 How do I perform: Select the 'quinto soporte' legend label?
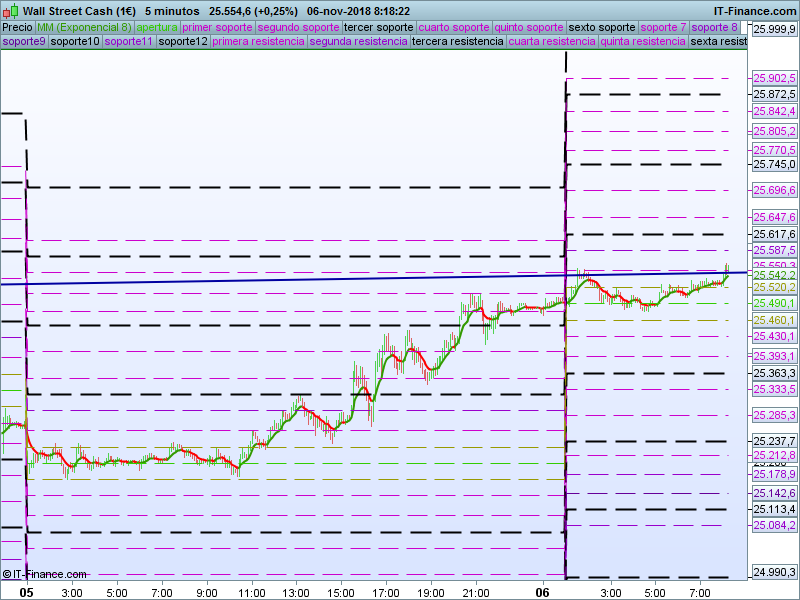[x=529, y=27]
